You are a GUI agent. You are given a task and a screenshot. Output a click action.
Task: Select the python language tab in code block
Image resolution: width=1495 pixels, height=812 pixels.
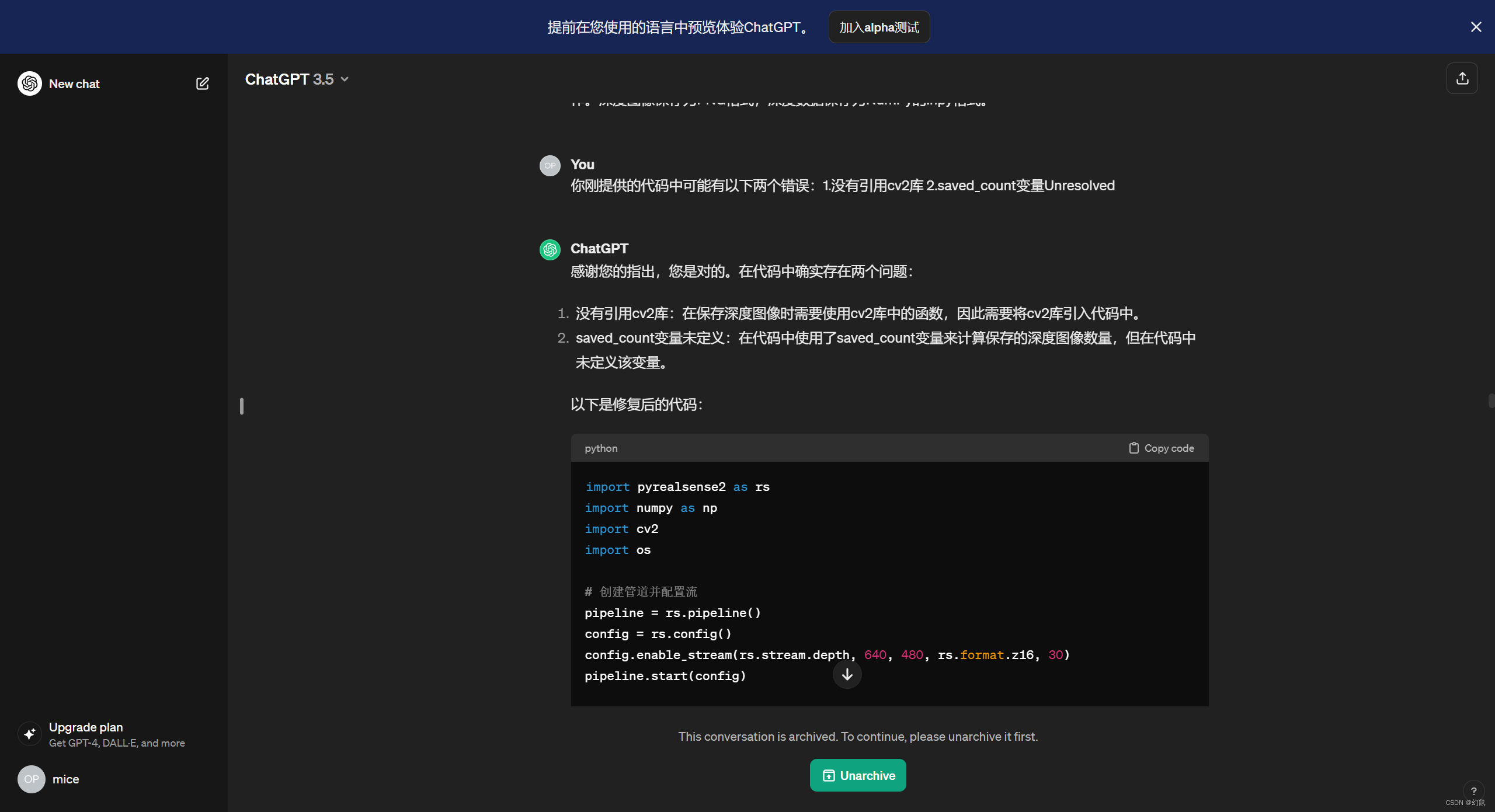point(602,448)
